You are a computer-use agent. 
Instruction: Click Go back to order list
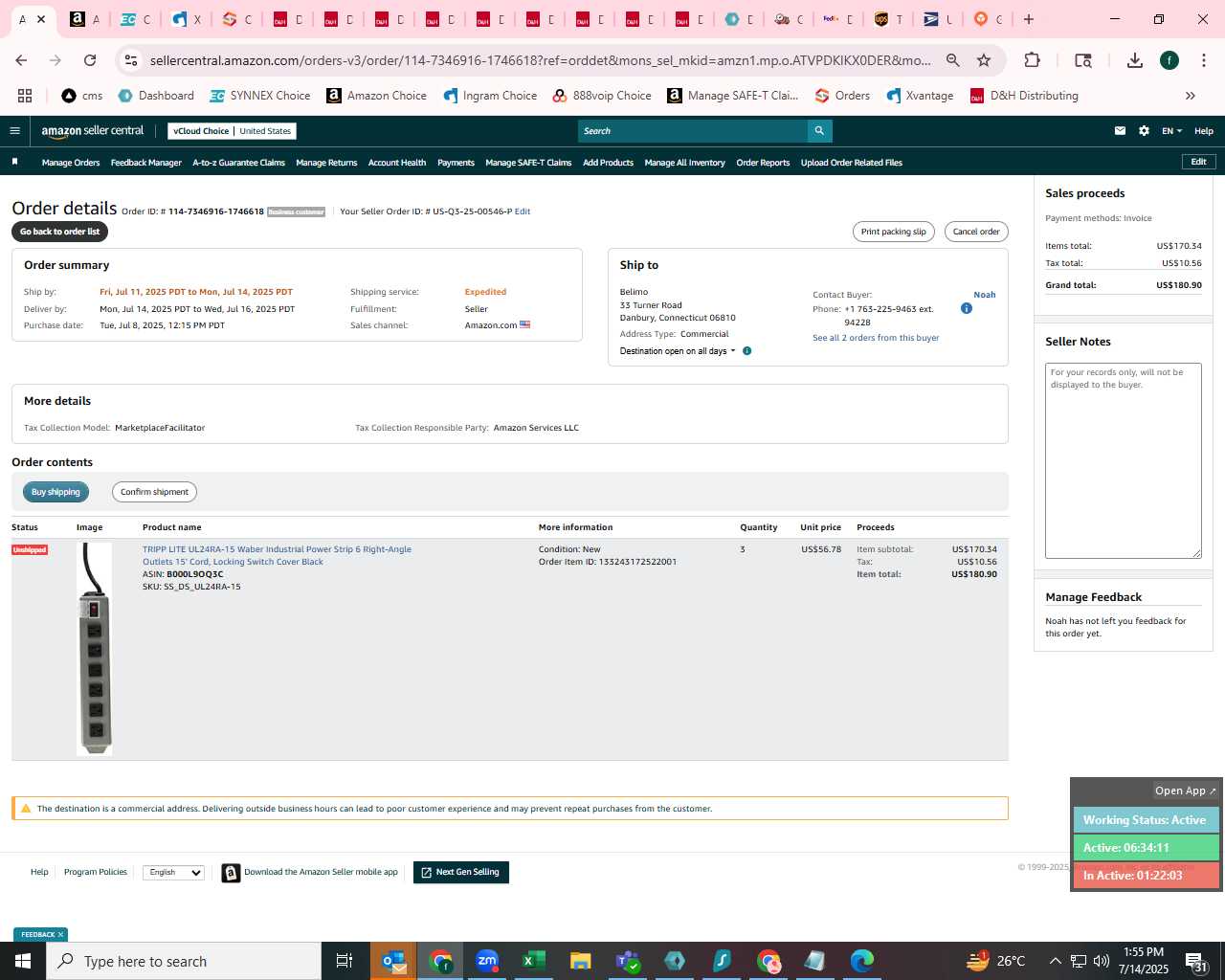tap(59, 232)
